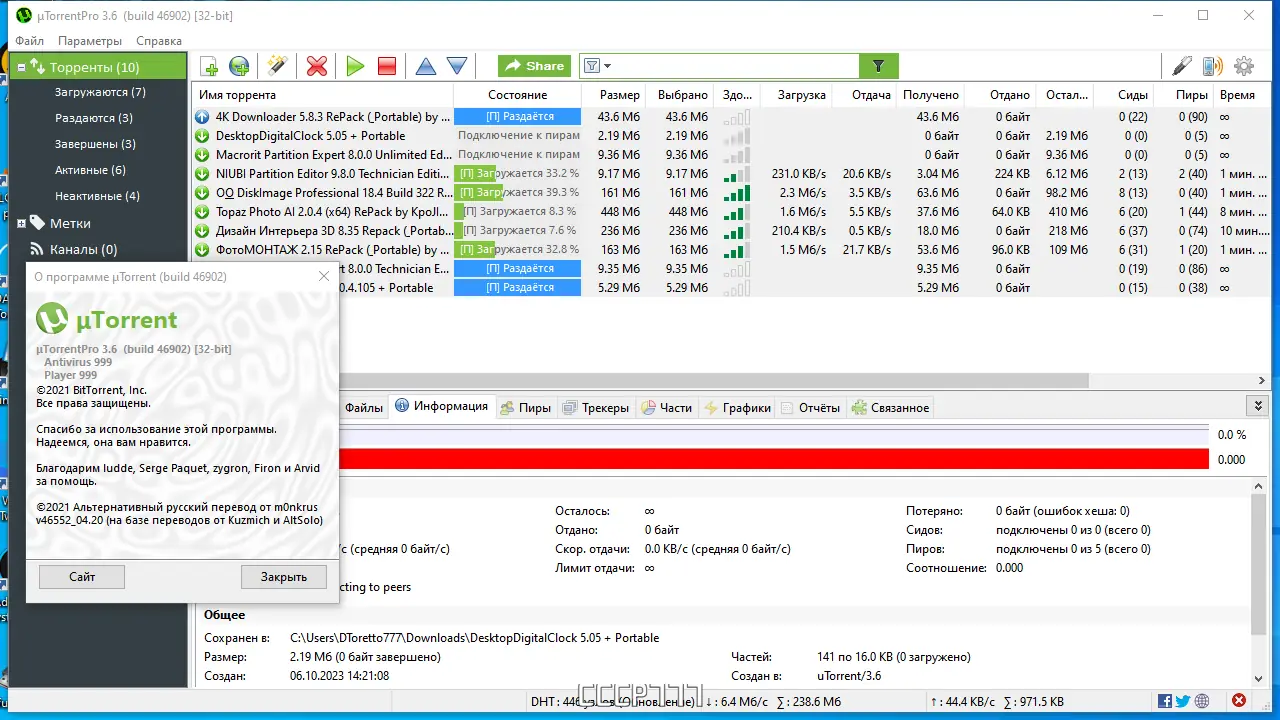Switch to the Графики tab

point(738,408)
